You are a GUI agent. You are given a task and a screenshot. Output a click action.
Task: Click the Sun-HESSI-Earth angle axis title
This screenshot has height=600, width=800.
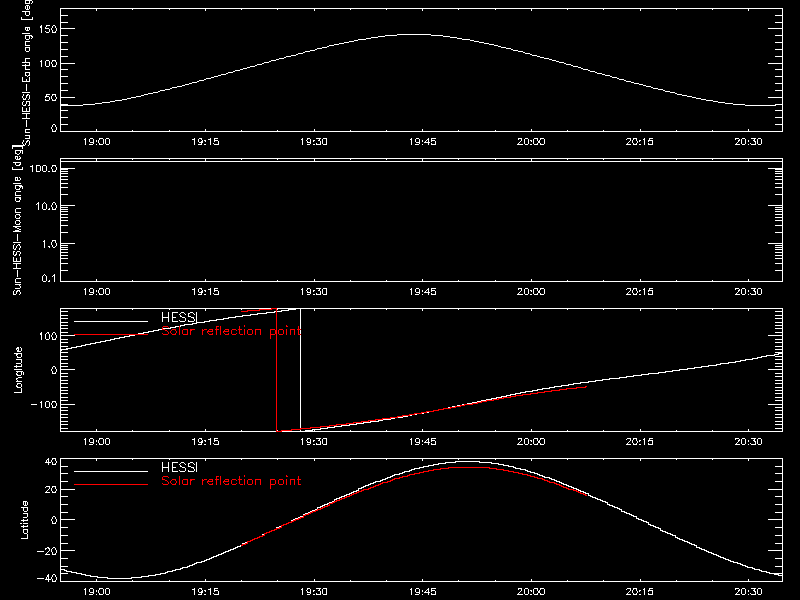coord(27,72)
